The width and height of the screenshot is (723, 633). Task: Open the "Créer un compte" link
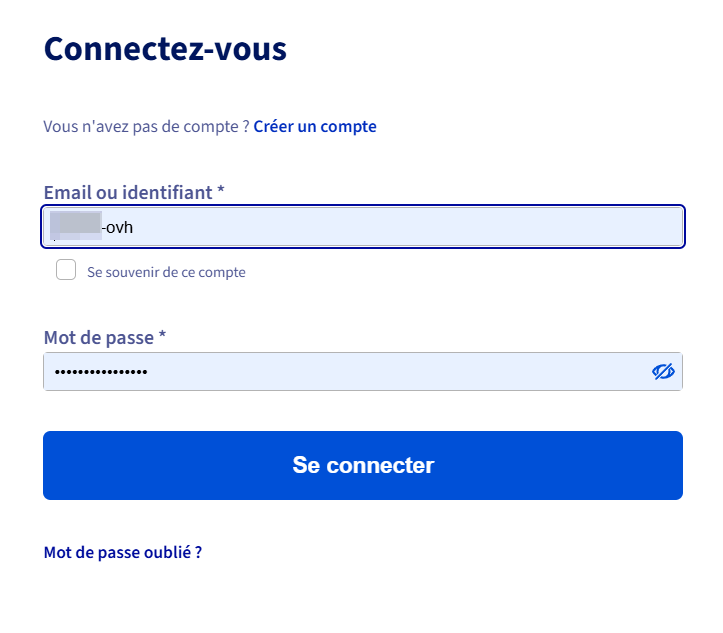tap(315, 126)
